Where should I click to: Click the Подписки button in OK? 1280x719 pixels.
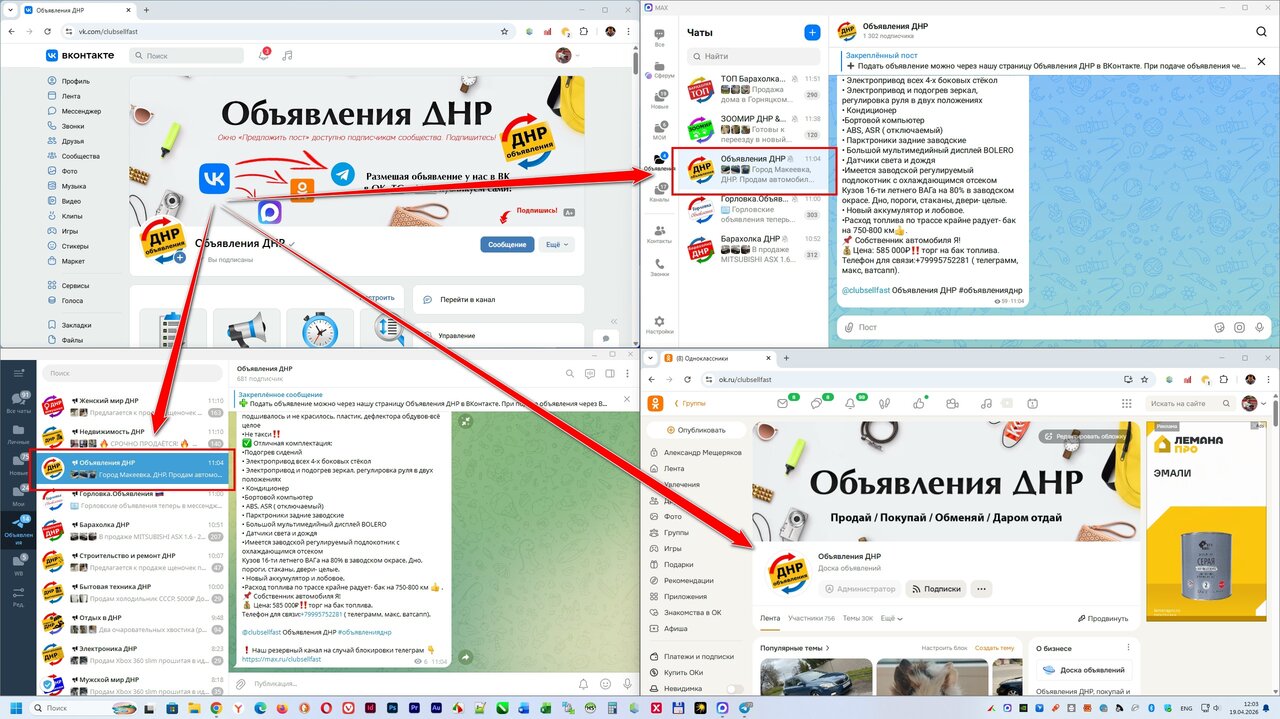[x=934, y=589]
